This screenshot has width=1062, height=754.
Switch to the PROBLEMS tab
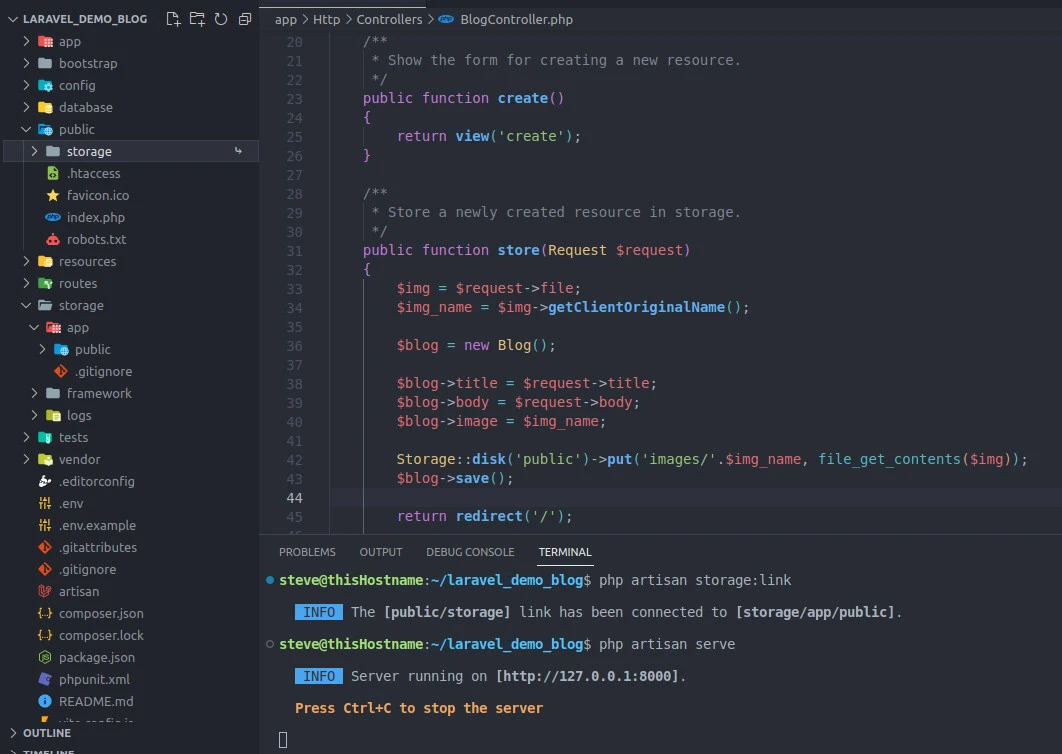tap(307, 551)
